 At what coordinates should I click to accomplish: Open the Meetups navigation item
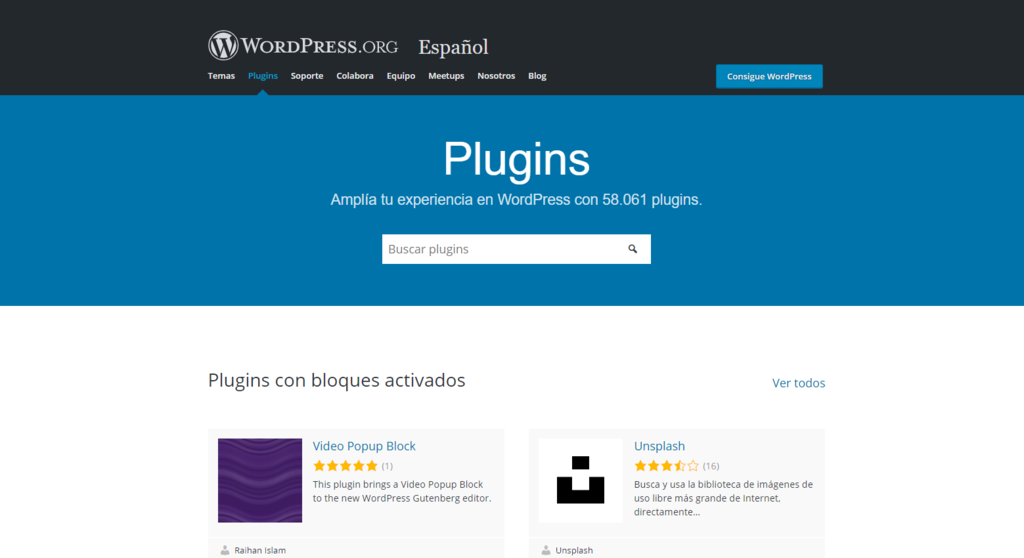(x=446, y=76)
